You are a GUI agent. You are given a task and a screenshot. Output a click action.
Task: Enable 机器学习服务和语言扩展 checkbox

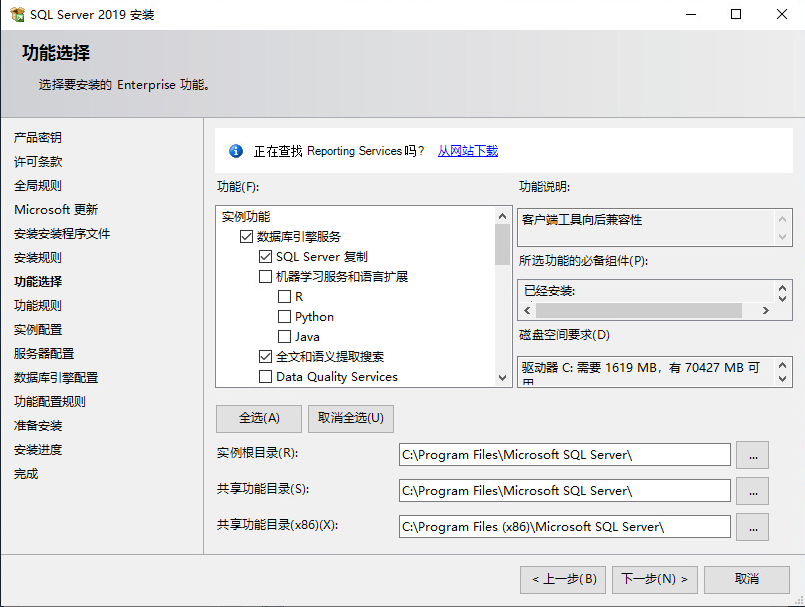pos(265,277)
